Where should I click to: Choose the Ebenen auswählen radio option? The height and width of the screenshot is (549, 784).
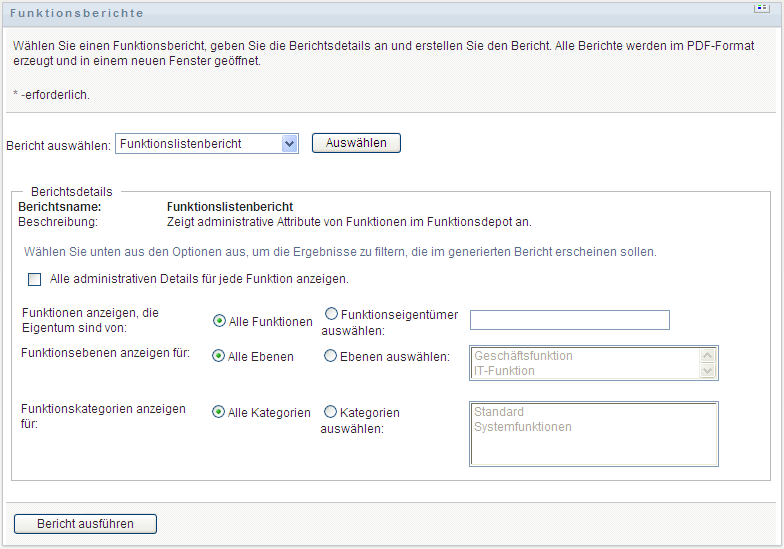pyautogui.click(x=331, y=356)
